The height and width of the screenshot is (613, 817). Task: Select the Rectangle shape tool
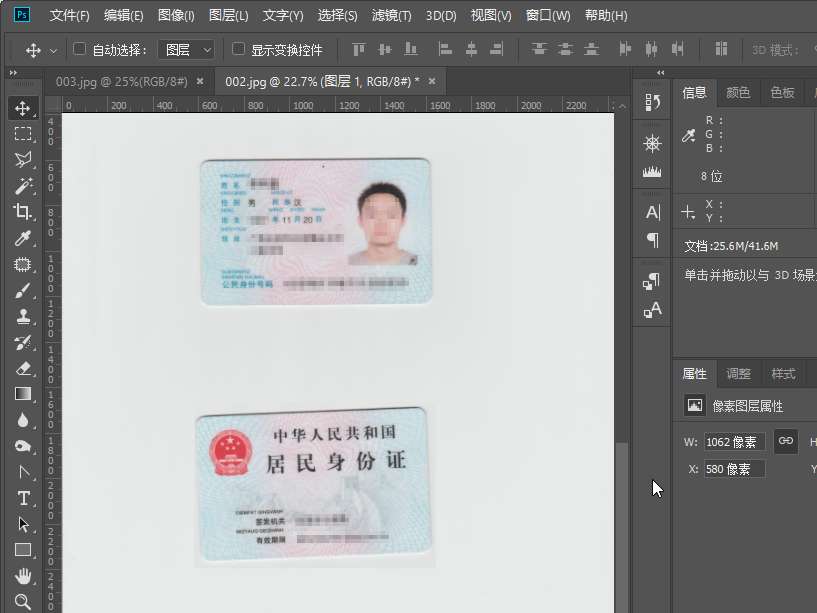[x=22, y=550]
